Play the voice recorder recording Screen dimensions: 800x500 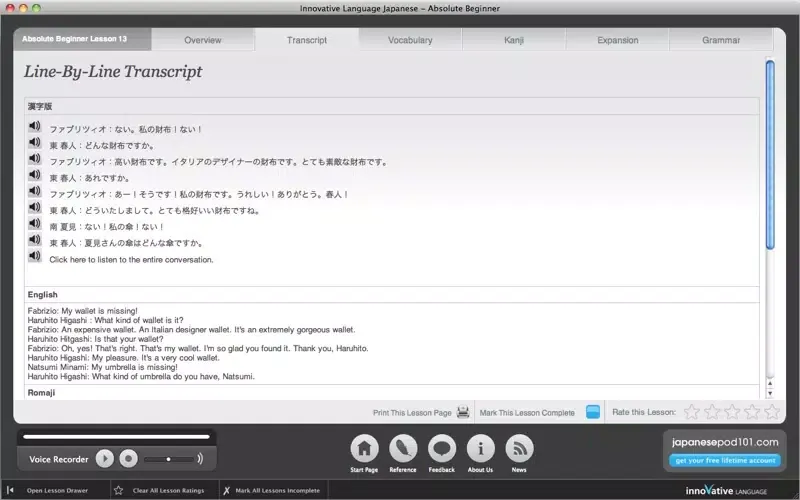coord(105,459)
